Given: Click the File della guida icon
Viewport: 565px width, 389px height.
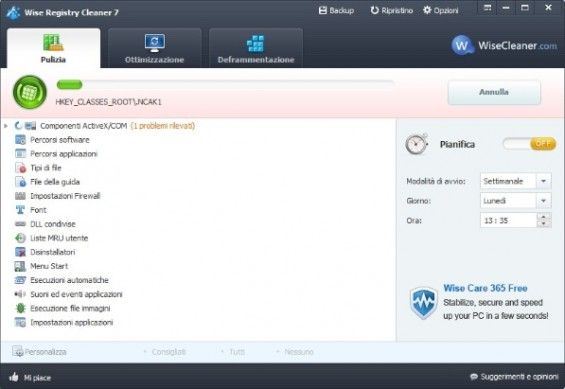Looking at the screenshot, I should click(20, 182).
